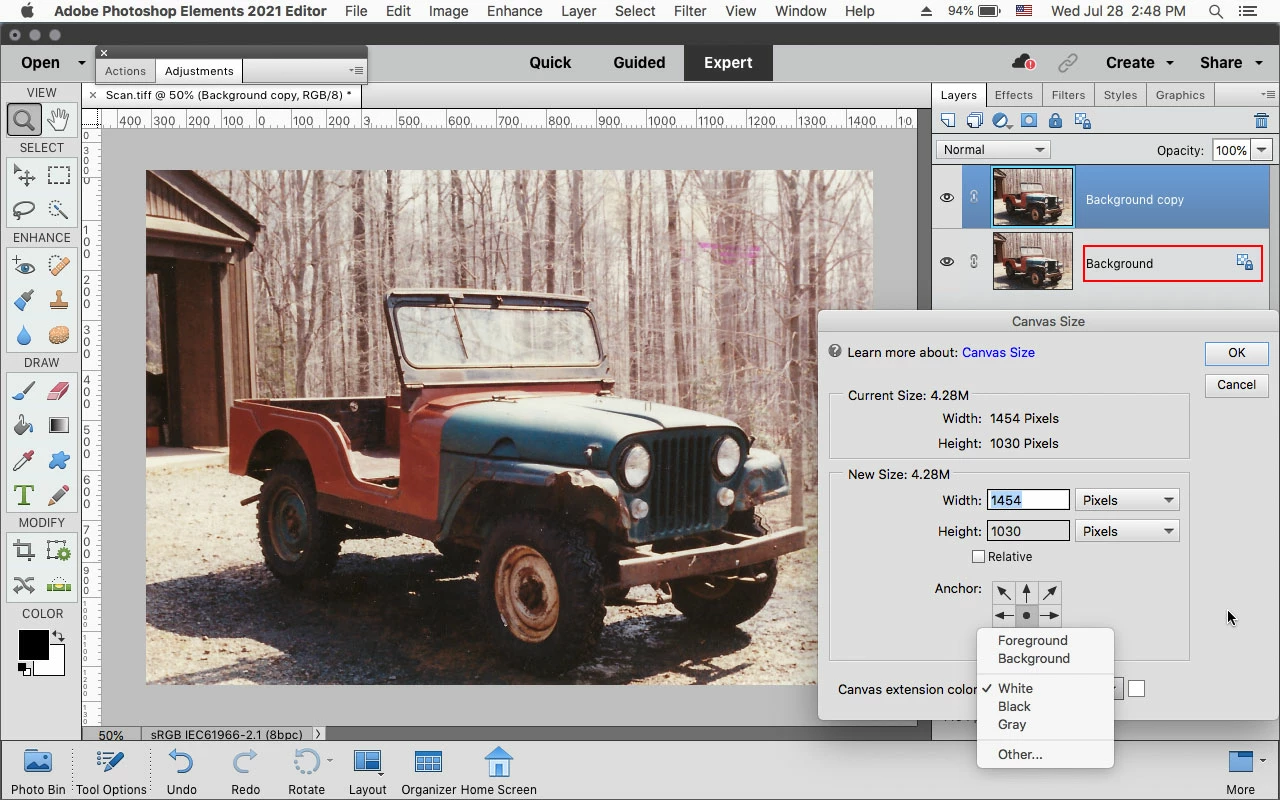Select the Custom Shape tool
Image resolution: width=1280 pixels, height=800 pixels.
[x=59, y=461]
